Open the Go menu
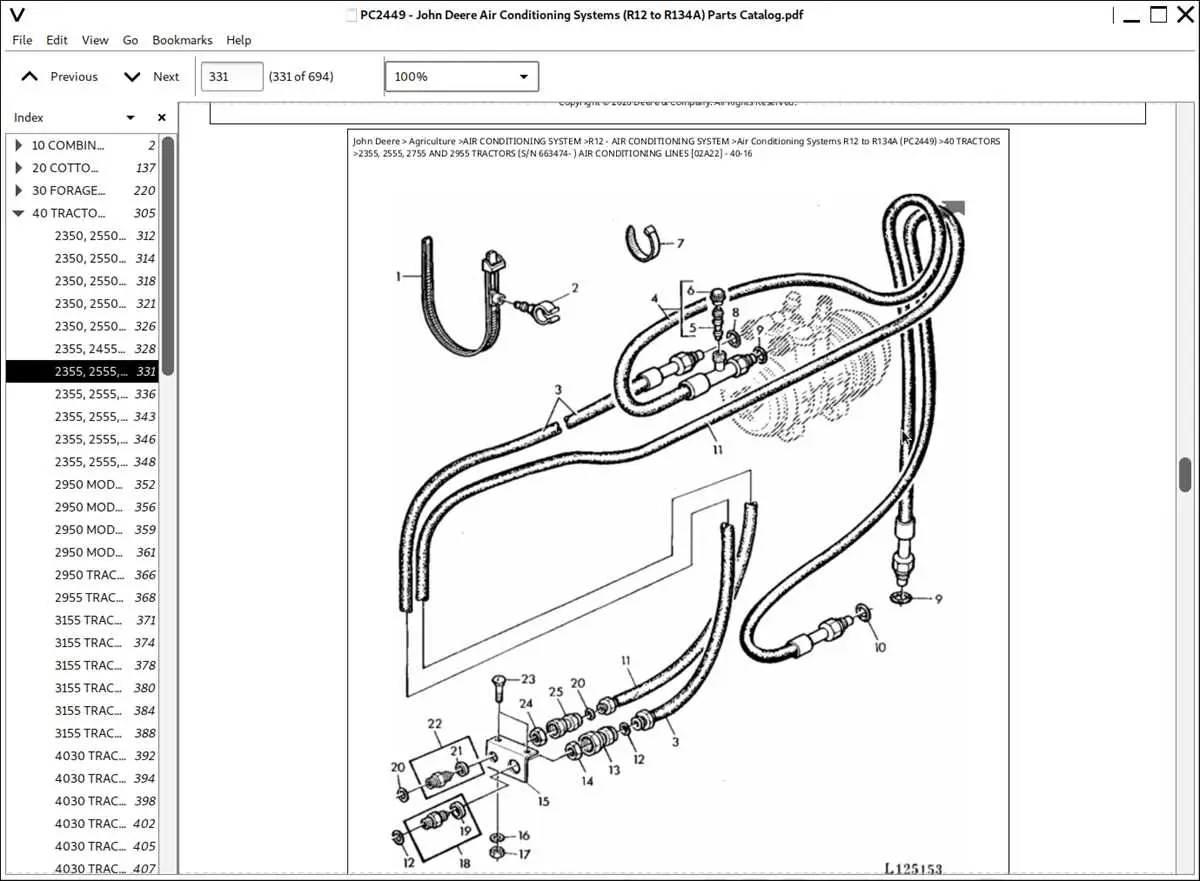 tap(130, 40)
